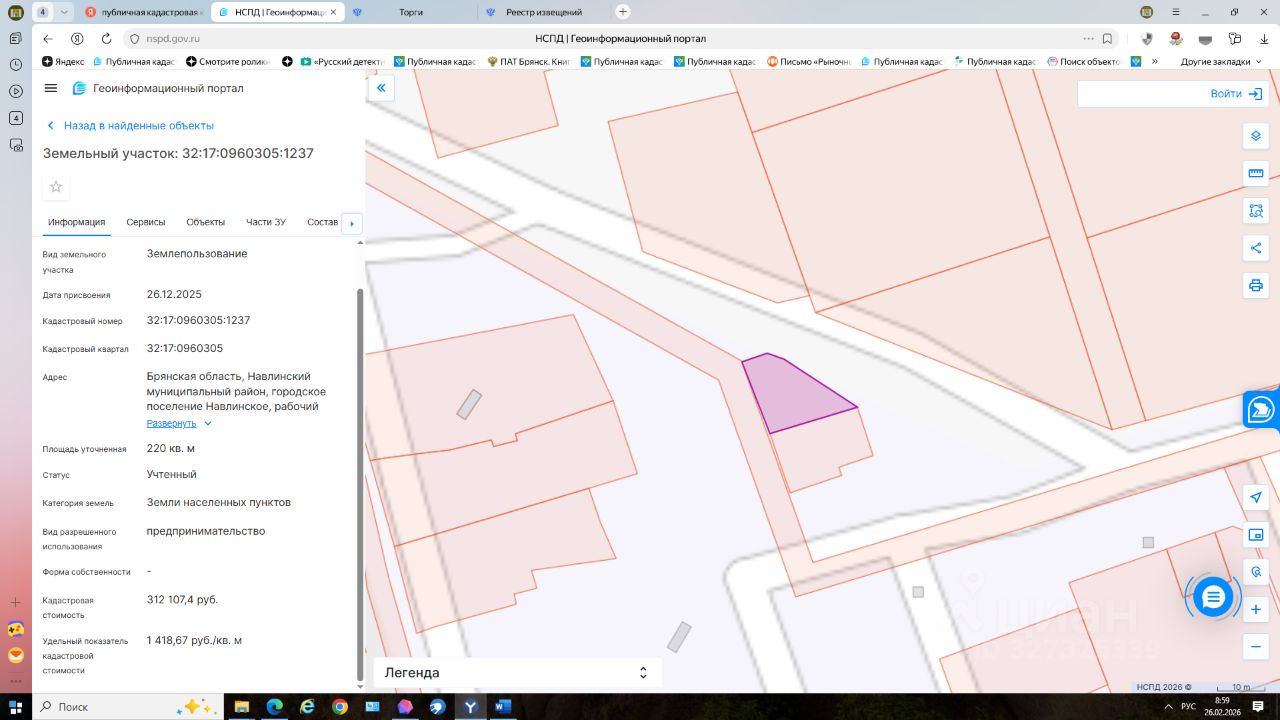Expand the full address with Развернуть

(179, 423)
